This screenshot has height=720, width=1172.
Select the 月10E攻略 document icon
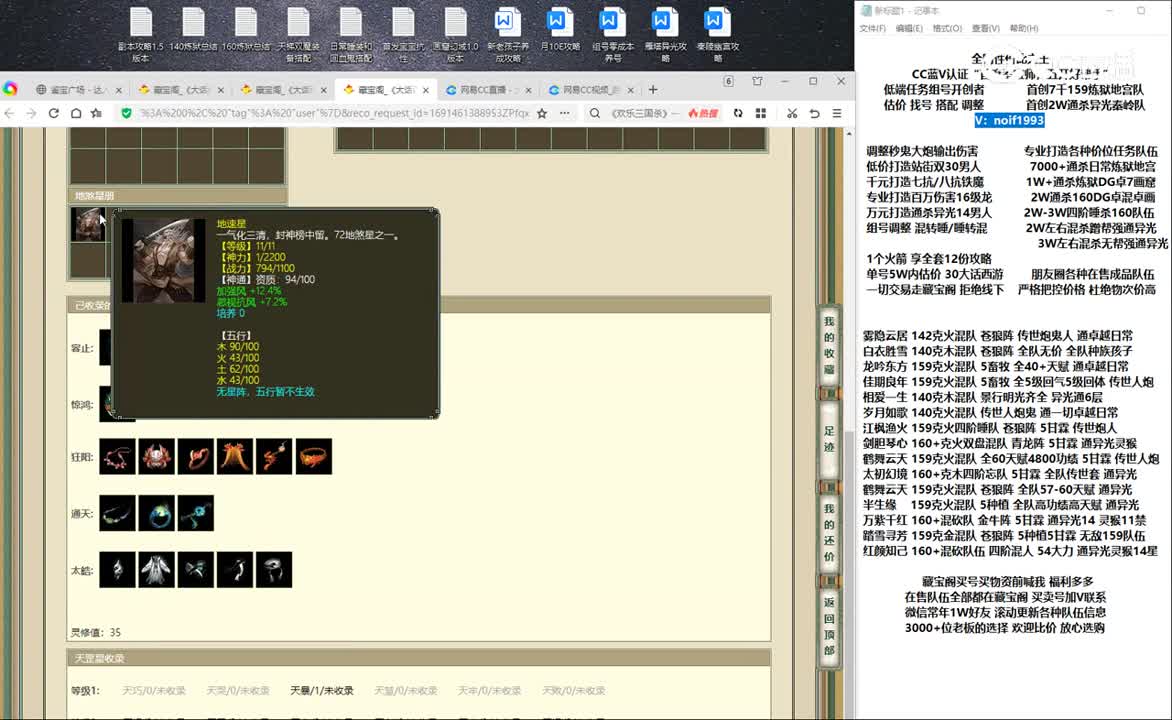(560, 30)
